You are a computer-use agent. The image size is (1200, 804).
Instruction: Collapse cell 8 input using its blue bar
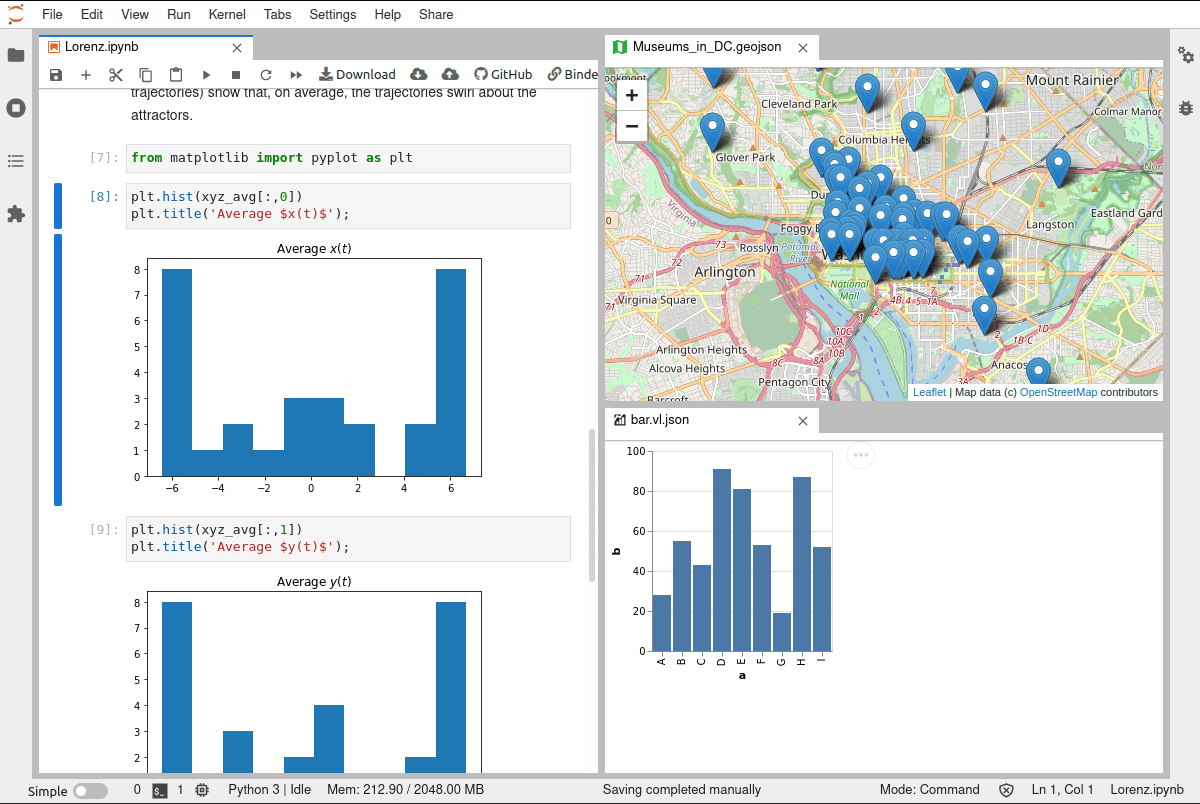click(x=58, y=205)
